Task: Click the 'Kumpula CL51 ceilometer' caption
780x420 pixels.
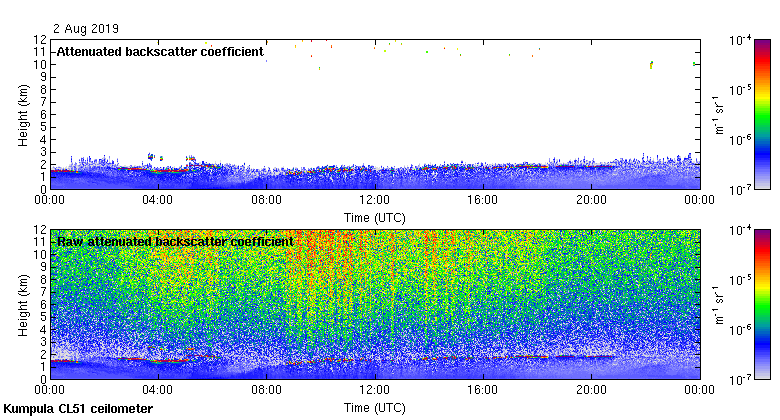Action: 78,409
